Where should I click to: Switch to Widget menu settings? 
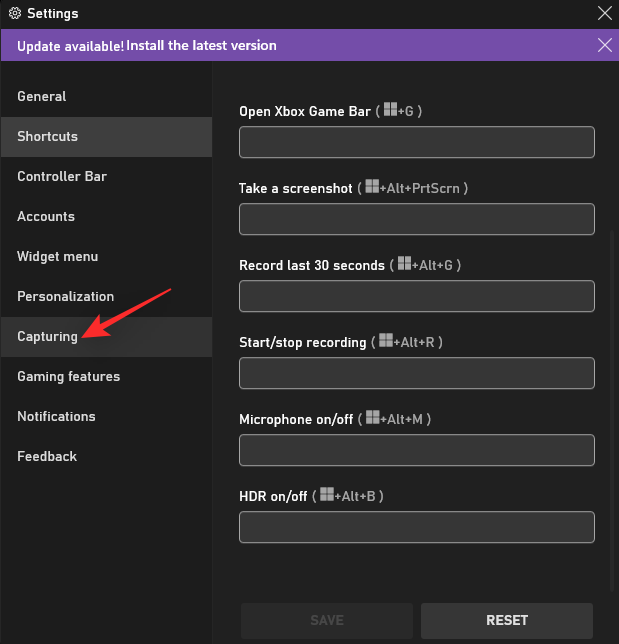click(x=58, y=257)
